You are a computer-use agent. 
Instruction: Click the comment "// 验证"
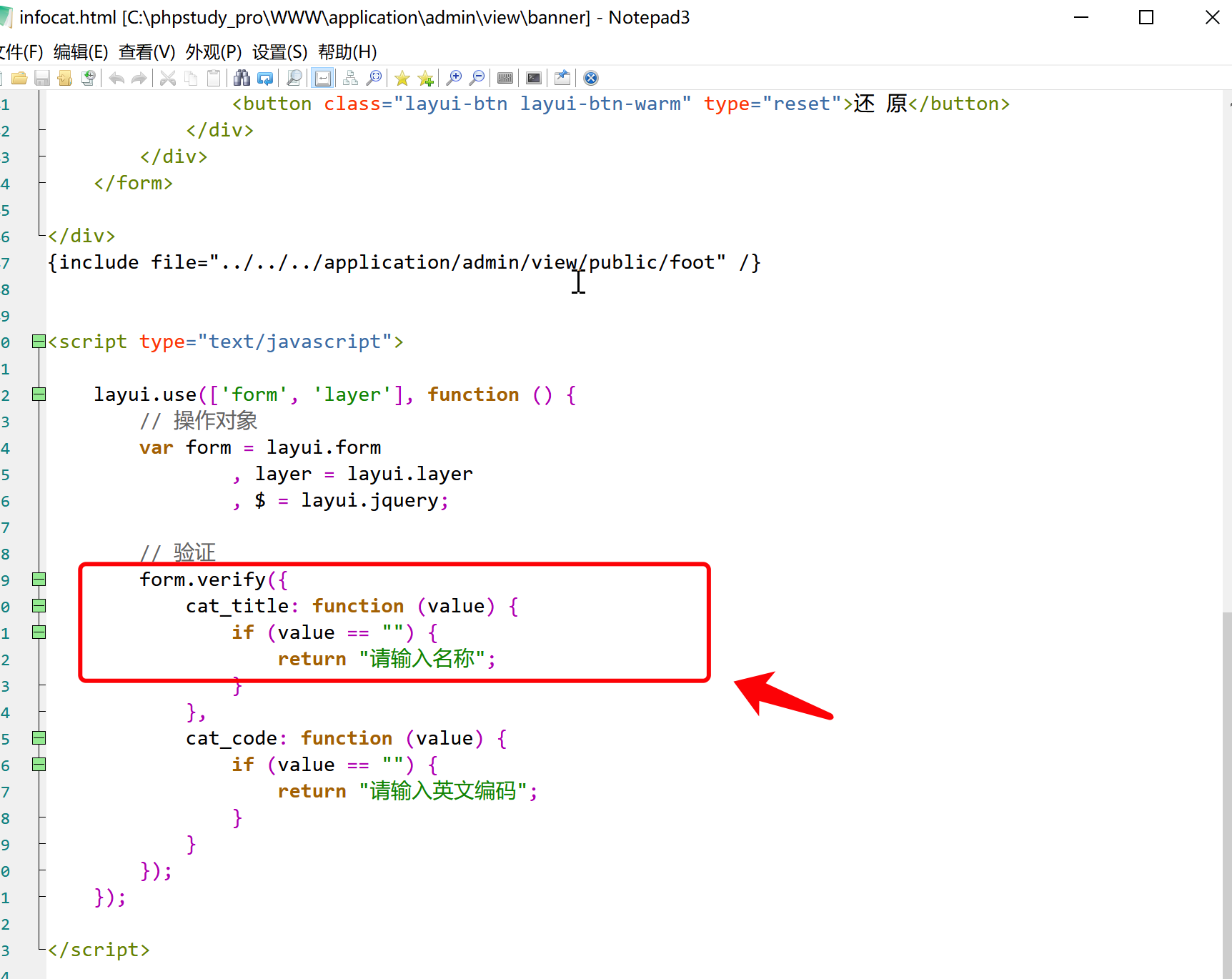click(x=178, y=553)
